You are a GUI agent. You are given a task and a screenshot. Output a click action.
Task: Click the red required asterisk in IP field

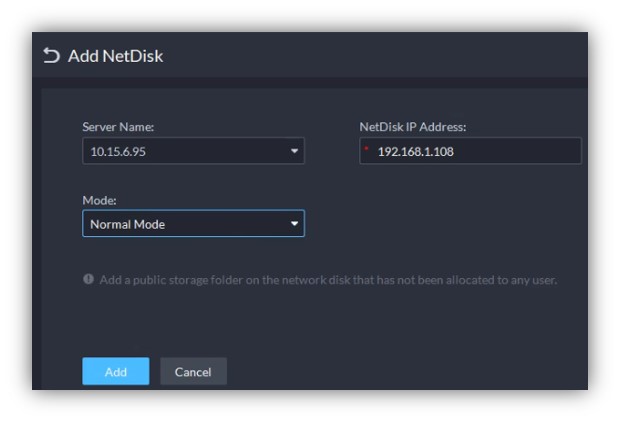(366, 150)
